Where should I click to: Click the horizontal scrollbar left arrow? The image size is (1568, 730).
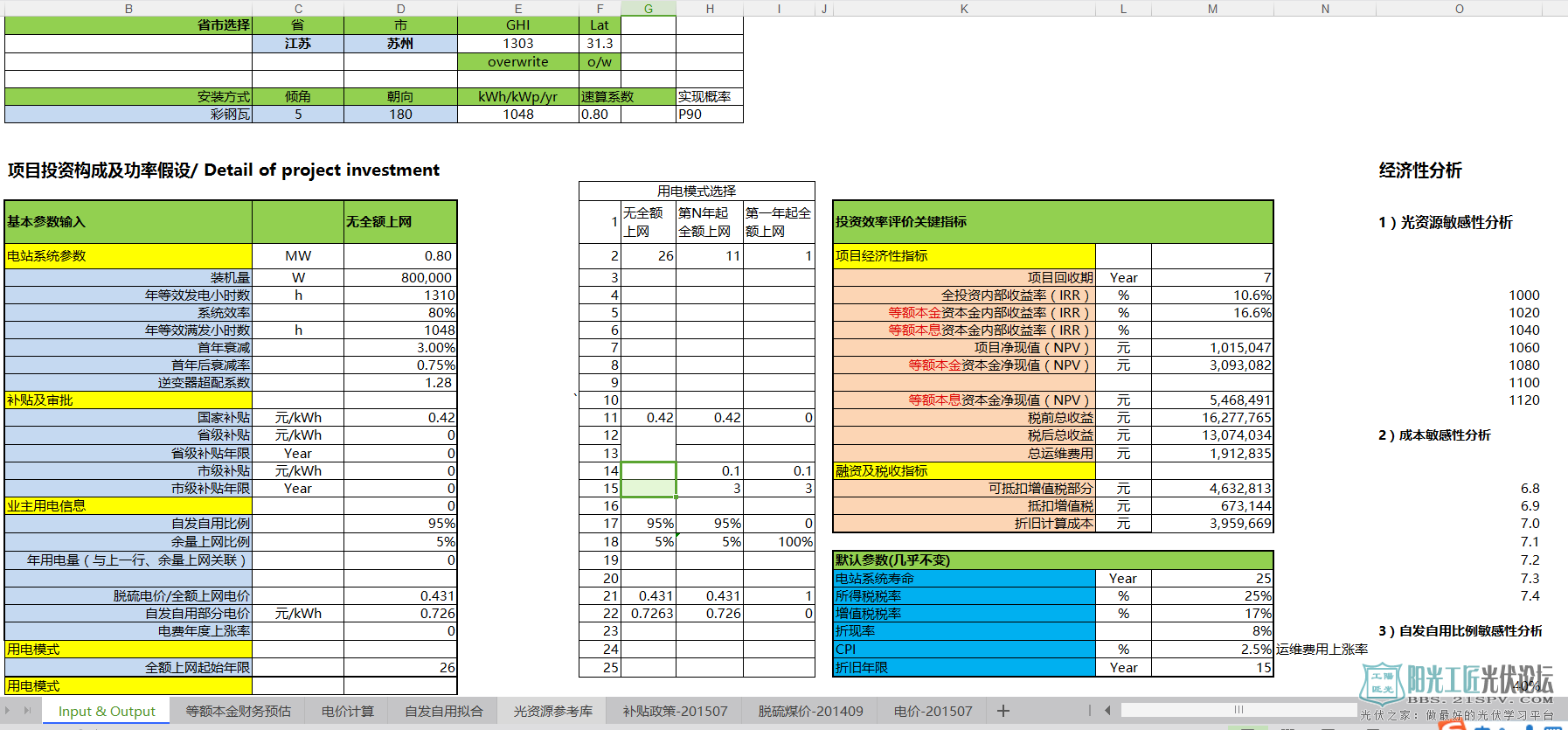tap(1107, 710)
